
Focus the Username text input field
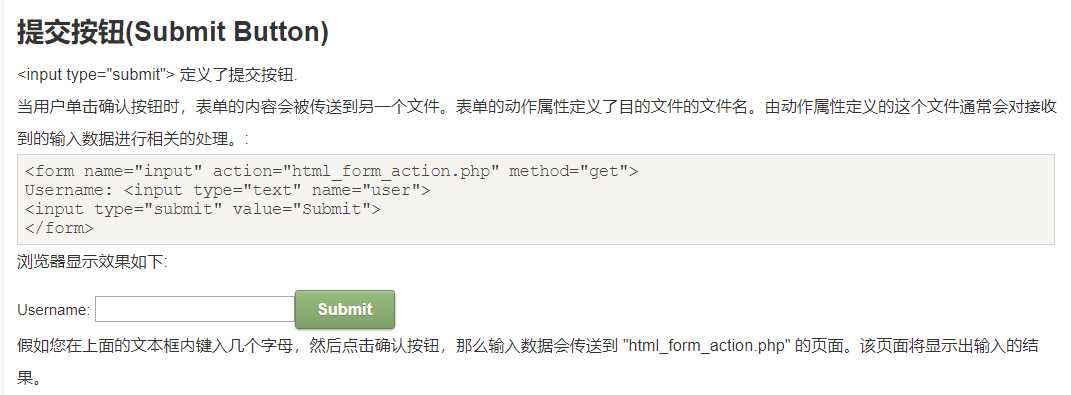(x=195, y=309)
